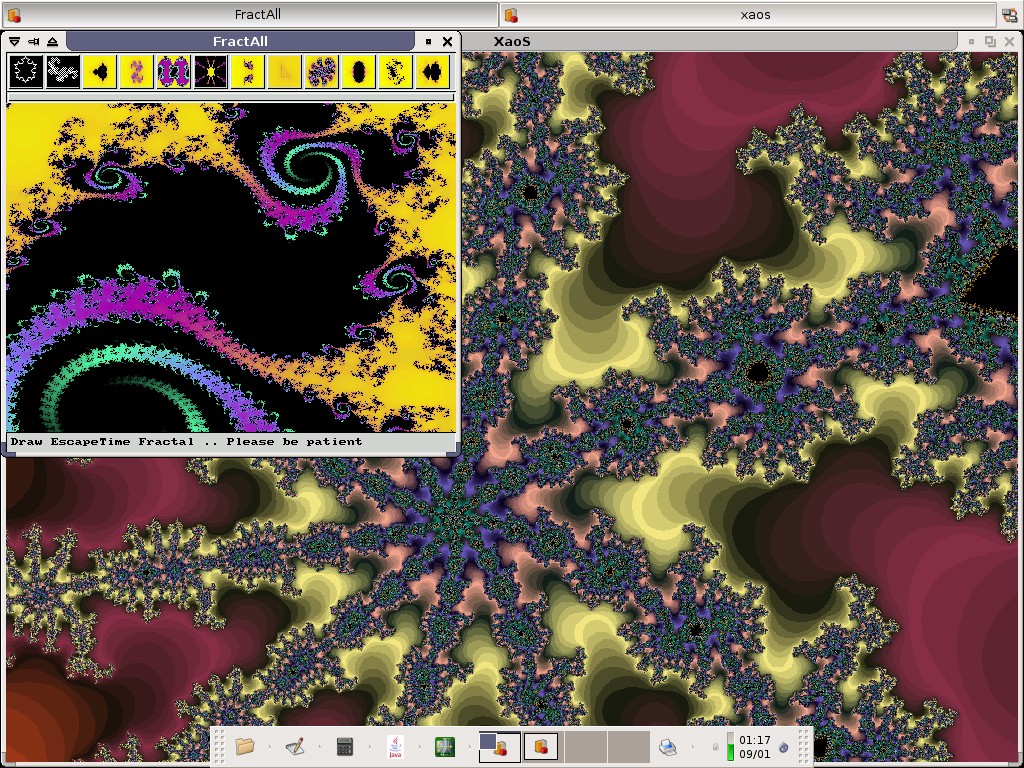Screen dimensions: 1024x768
Task: Select the Koch snowflake fractal icon
Action: point(26,72)
